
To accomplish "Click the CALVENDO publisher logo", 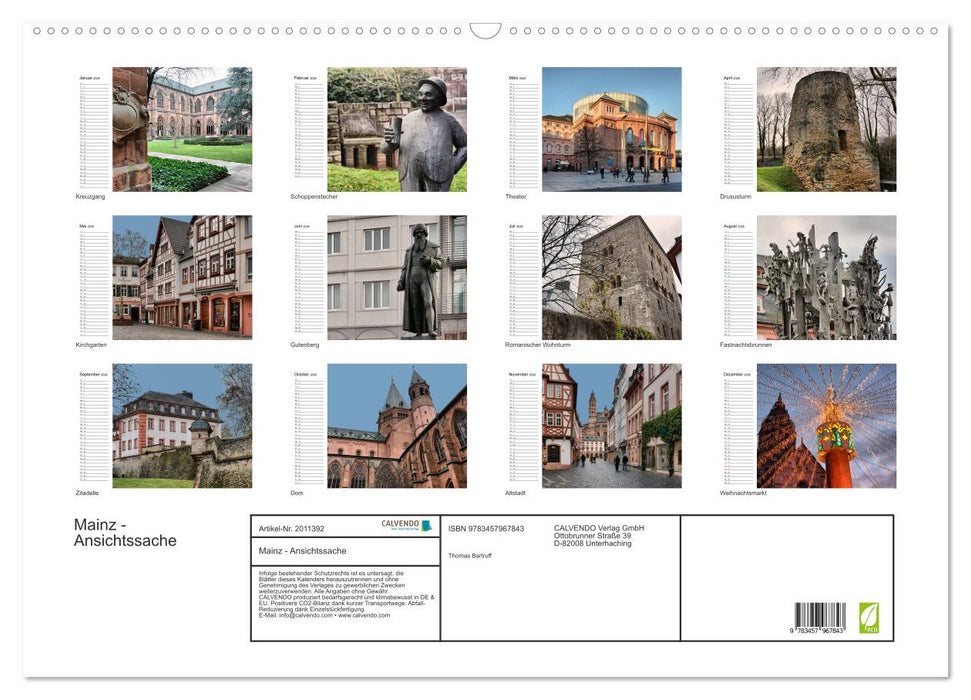I will (x=403, y=524).
